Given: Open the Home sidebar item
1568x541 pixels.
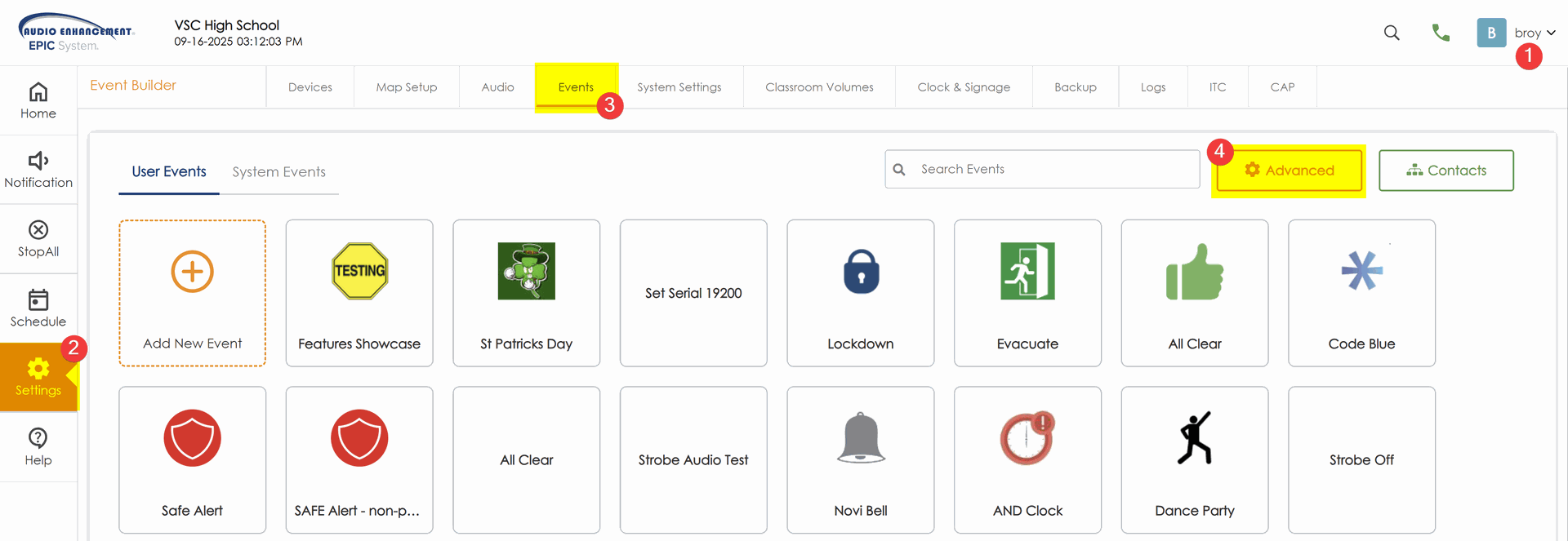Looking at the screenshot, I should click(38, 100).
